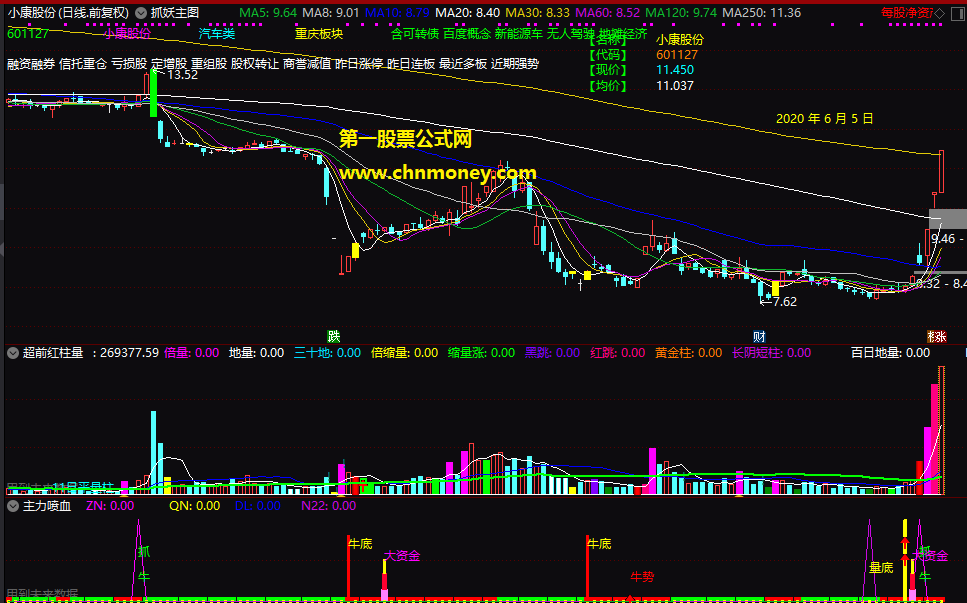Viewport: 967px width, 603px height.
Task: Click the QN: 0.00 readout
Action: [x=195, y=506]
